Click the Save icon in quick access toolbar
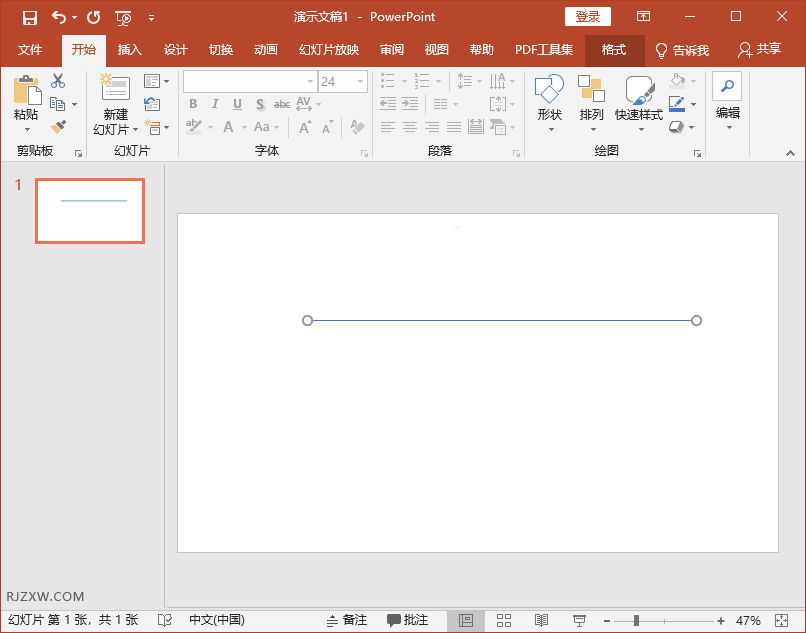This screenshot has height=633, width=806. point(30,17)
